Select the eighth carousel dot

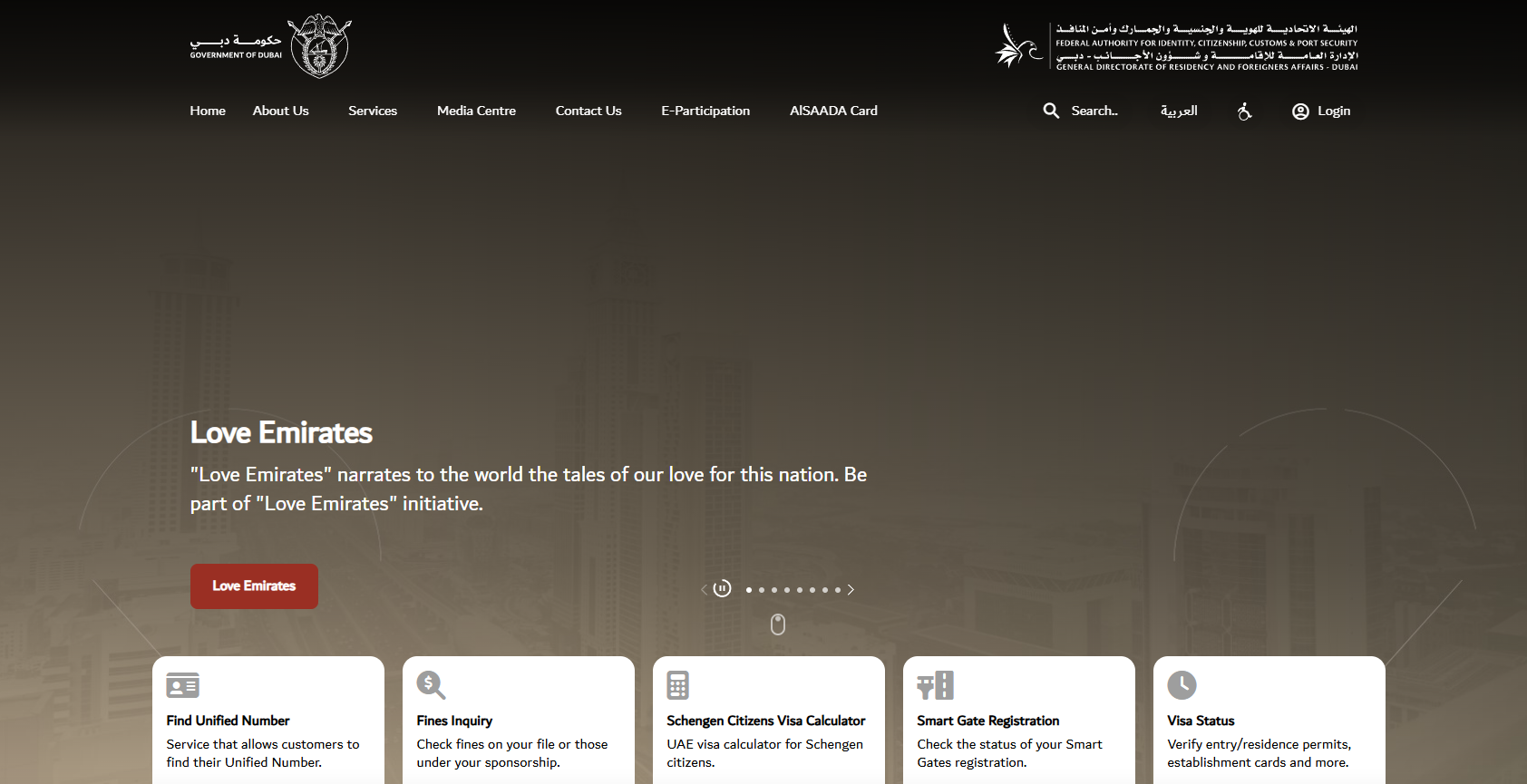tap(838, 590)
